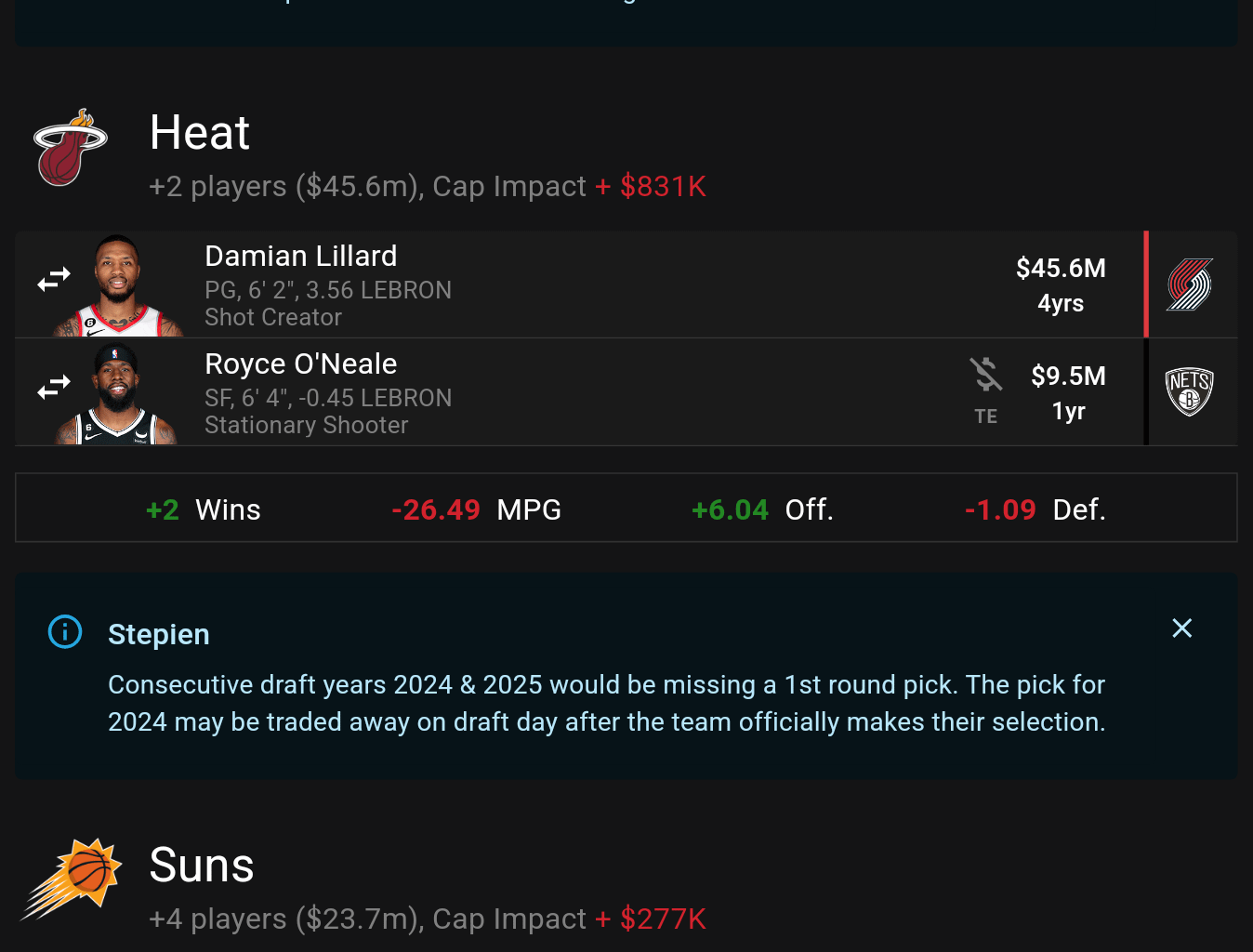Viewport: 1253px width, 952px height.
Task: Click the crossed-out dollar trade exception icon
Action: click(985, 376)
